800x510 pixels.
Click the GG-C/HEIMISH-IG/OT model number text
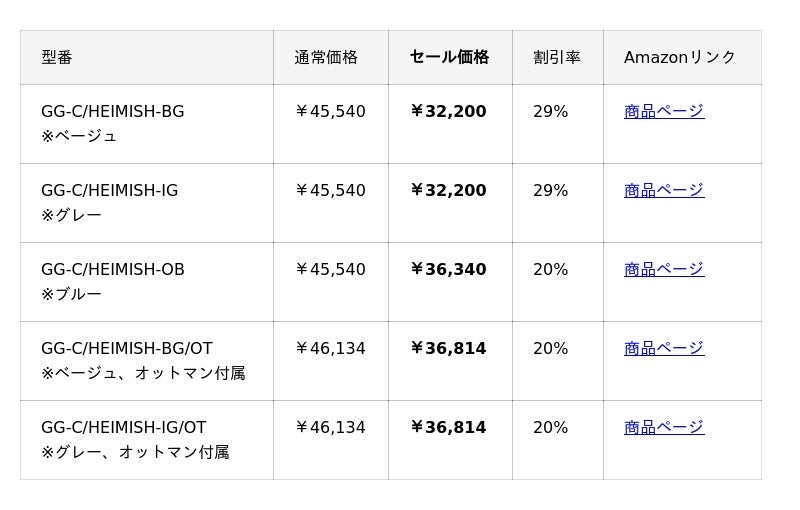[x=124, y=427]
